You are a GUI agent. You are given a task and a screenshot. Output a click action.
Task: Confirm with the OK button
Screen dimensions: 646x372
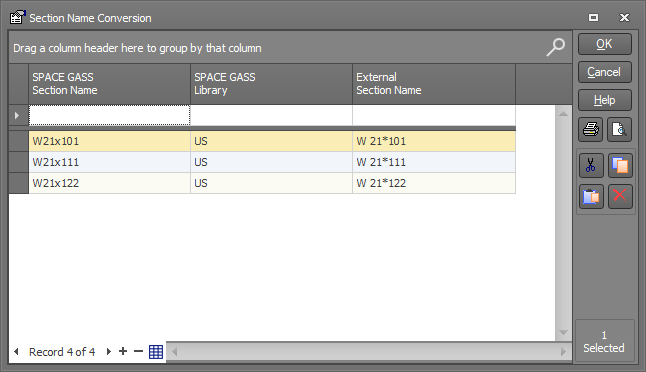[604, 44]
